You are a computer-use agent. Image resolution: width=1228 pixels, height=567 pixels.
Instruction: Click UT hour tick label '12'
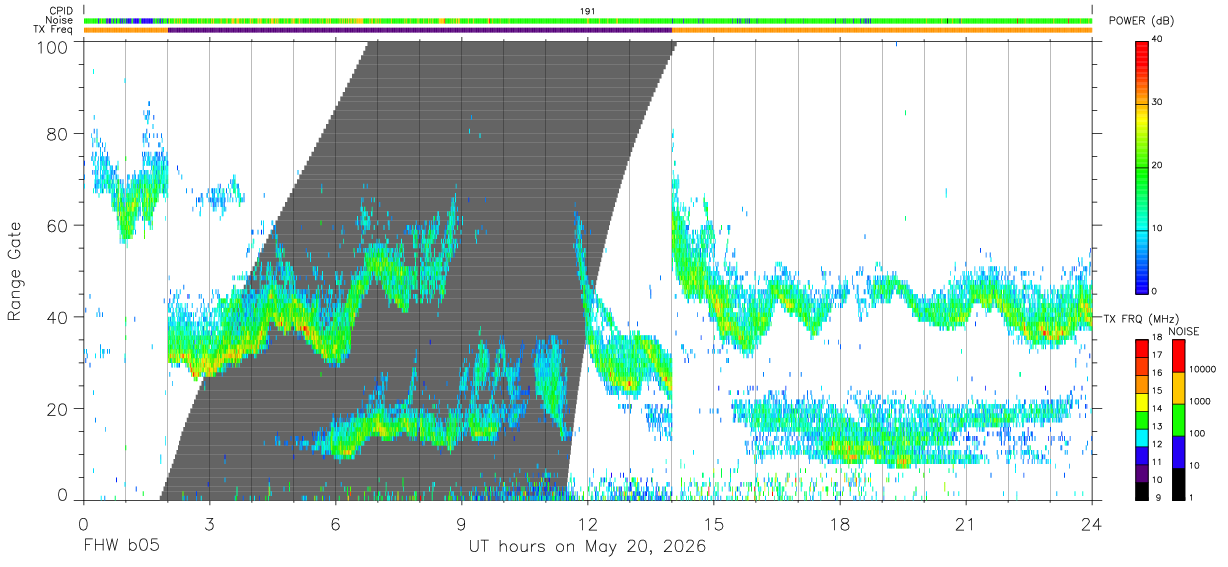pyautogui.click(x=587, y=523)
